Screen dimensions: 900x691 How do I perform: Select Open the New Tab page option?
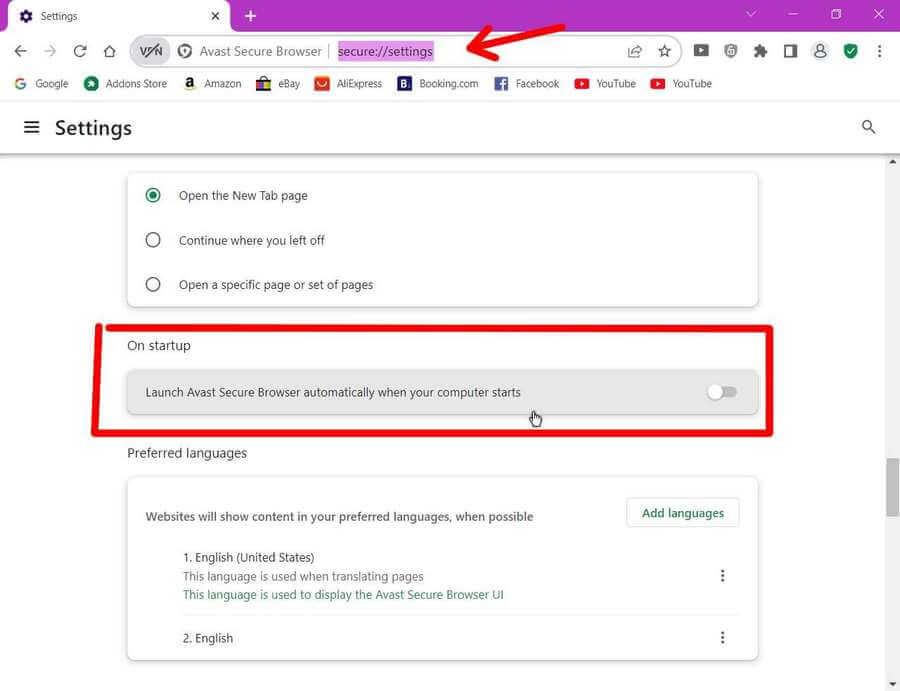pyautogui.click(x=153, y=195)
